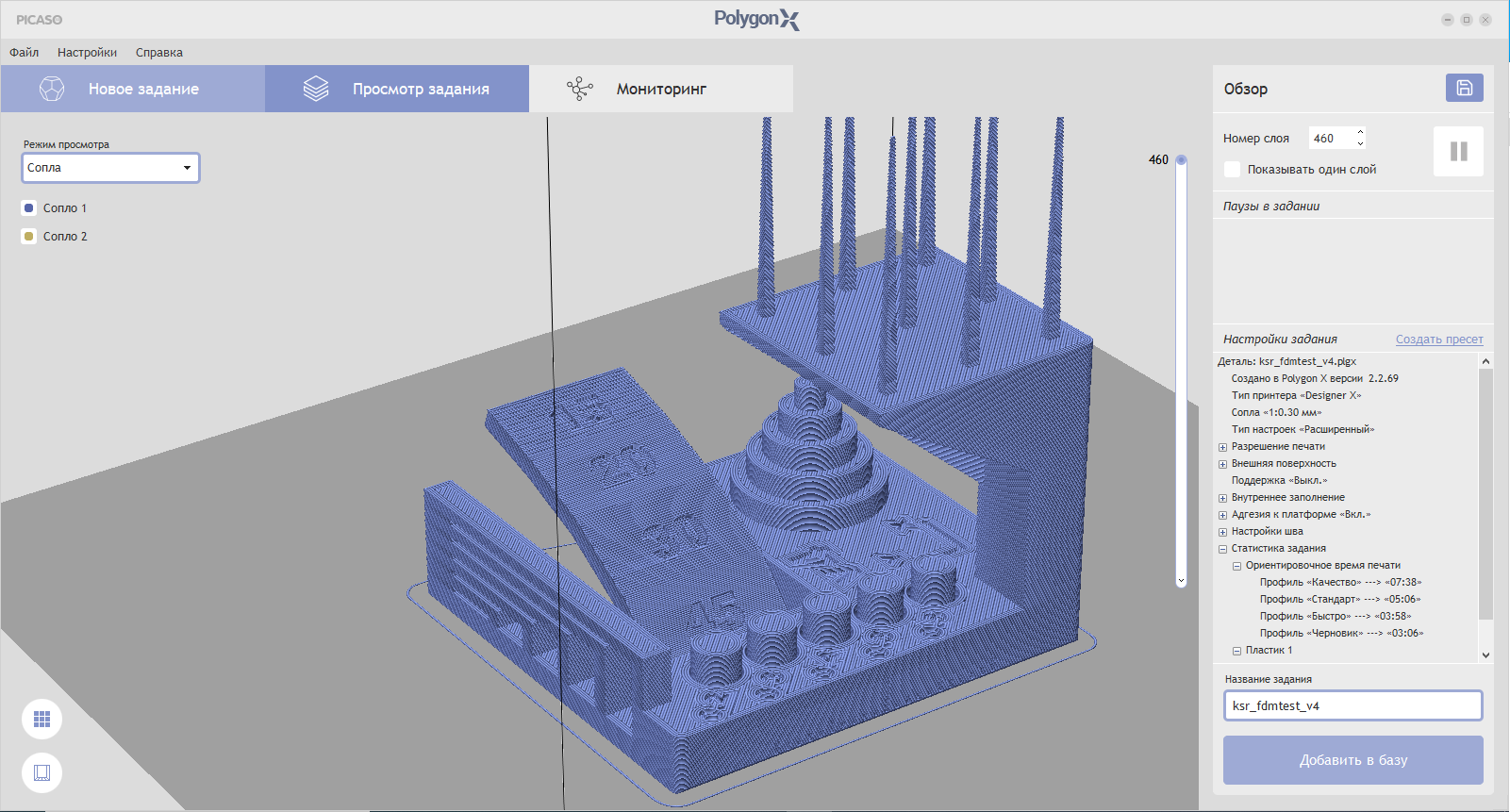Switch to Просмотр задания tab
Viewport: 1510px width, 812px height.
tap(397, 89)
